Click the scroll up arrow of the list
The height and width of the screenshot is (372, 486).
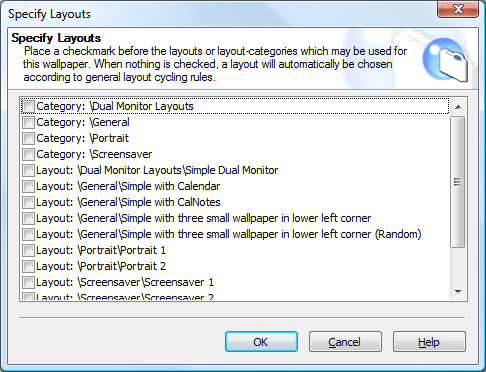[458, 107]
